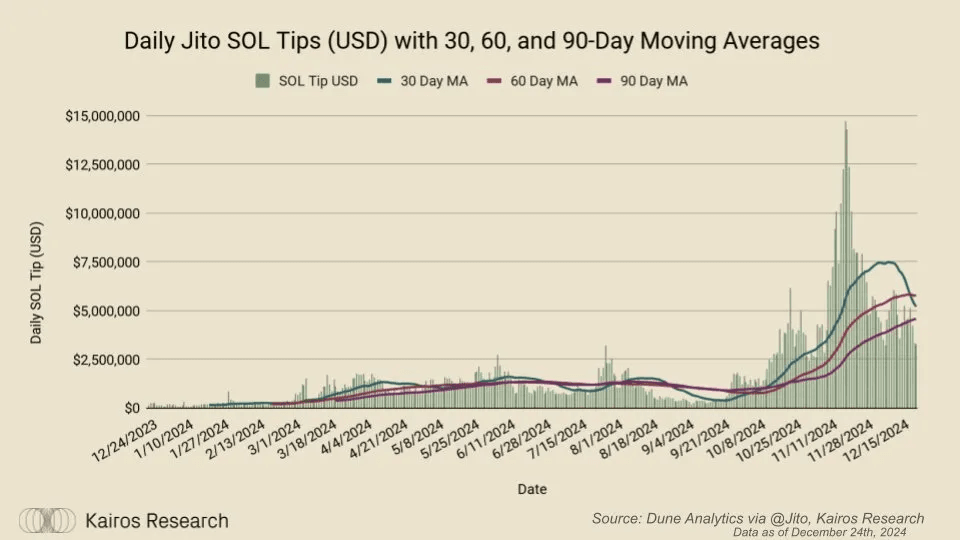
Task: Click the SOL Tip USD legend swatch
Action: [x=263, y=81]
